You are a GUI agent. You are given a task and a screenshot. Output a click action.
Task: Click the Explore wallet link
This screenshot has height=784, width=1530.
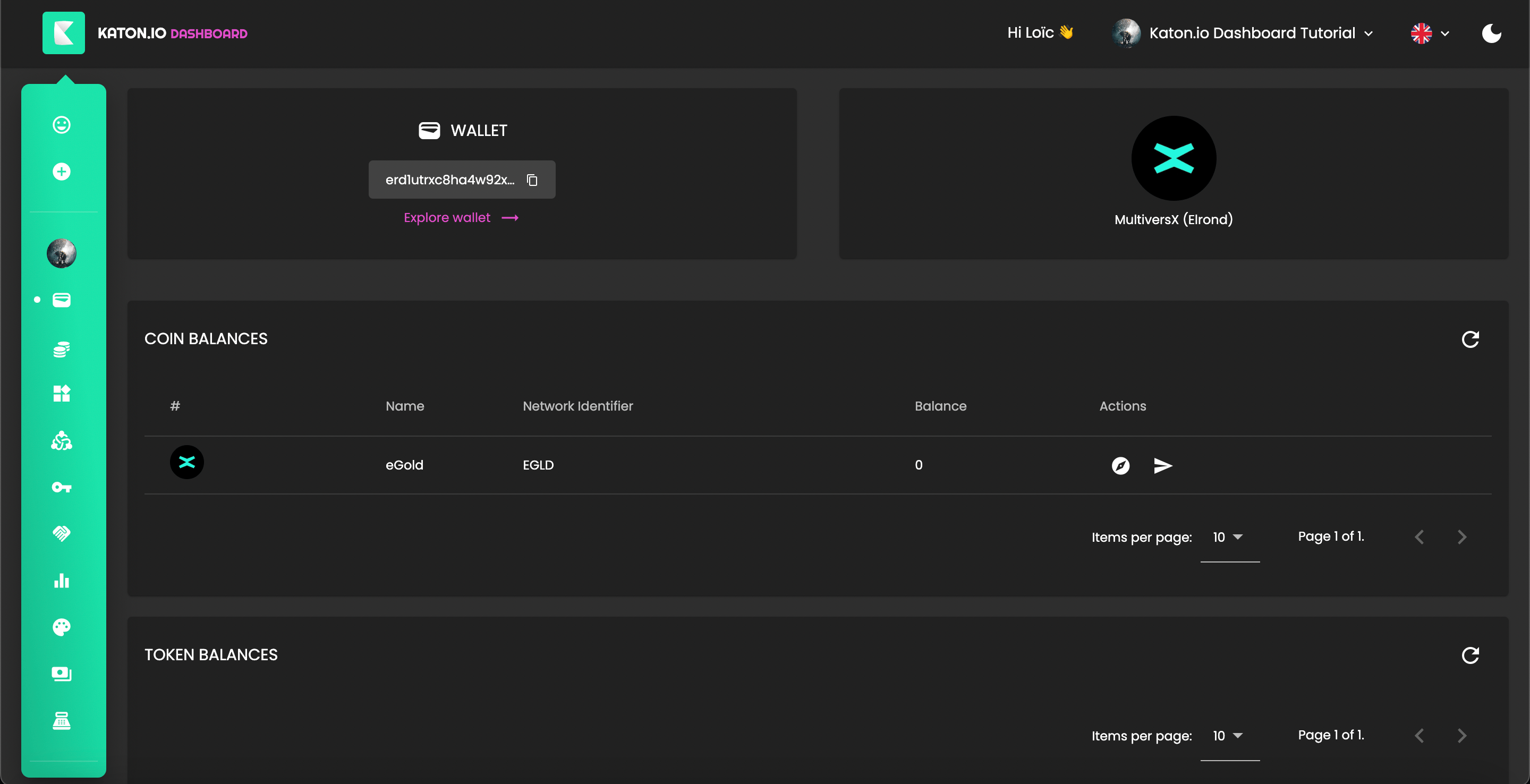click(x=461, y=218)
